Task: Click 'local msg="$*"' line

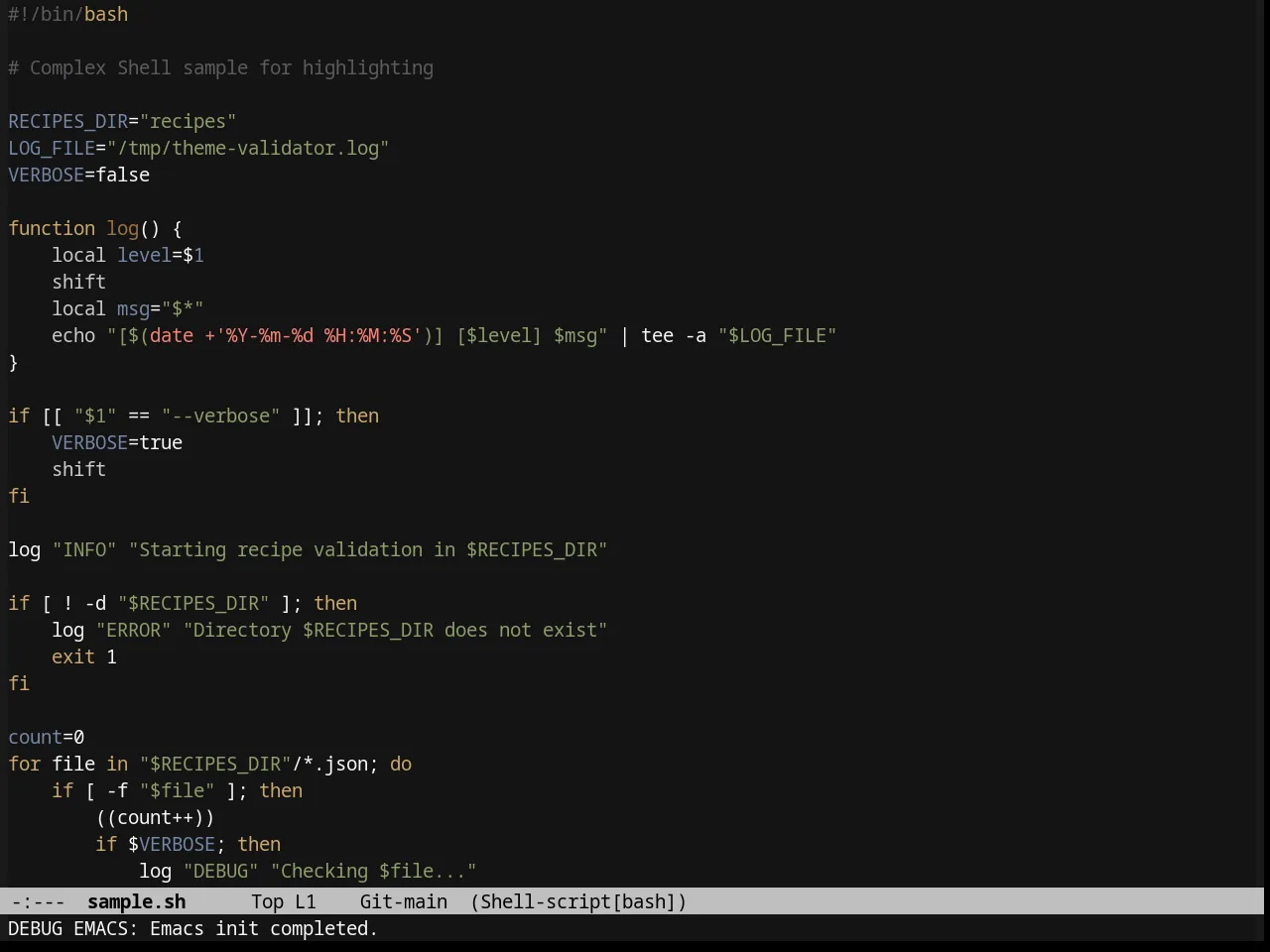Action: coord(128,308)
